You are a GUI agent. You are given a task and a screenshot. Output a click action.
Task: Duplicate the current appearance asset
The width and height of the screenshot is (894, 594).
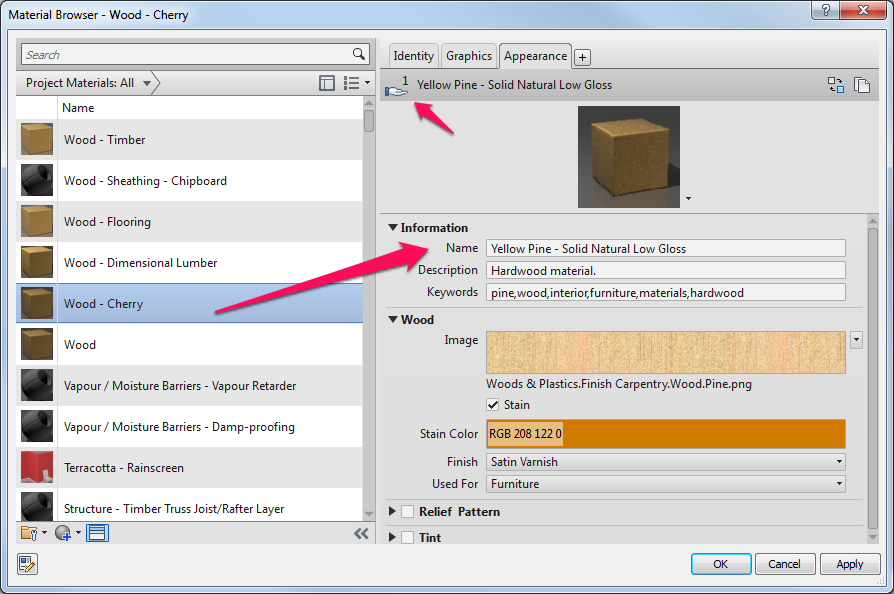(862, 86)
